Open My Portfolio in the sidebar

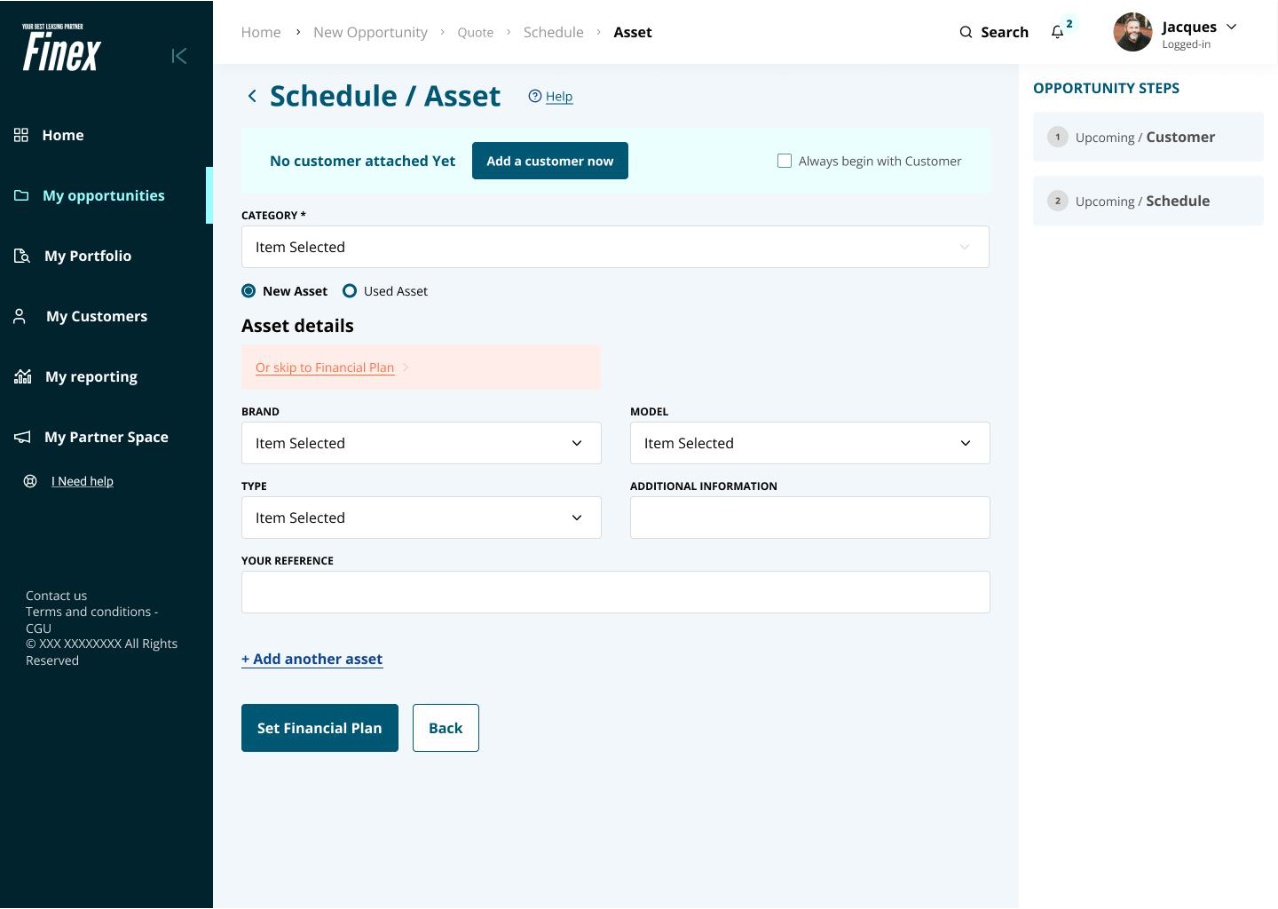tap(88, 256)
